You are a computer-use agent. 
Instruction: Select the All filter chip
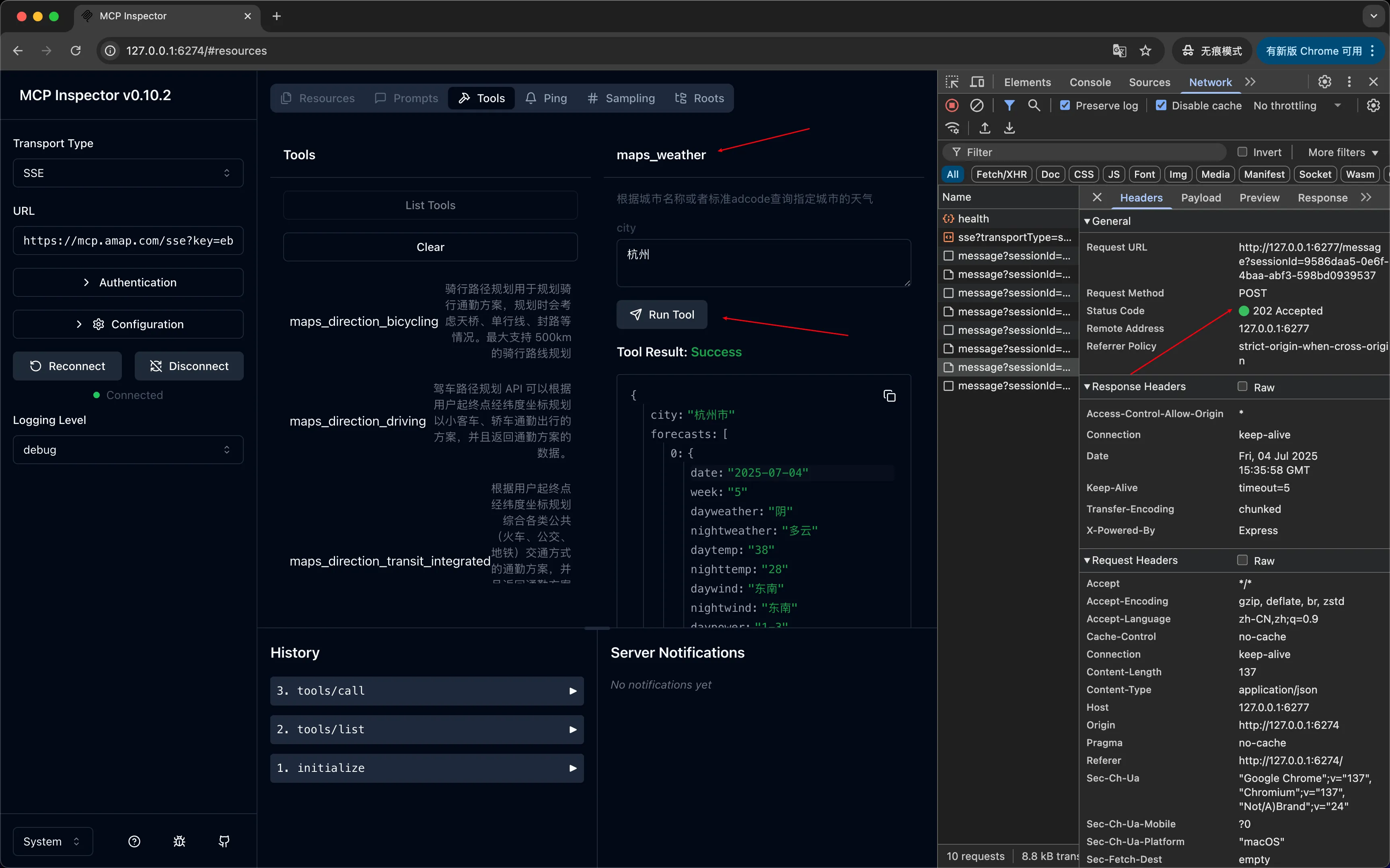pyautogui.click(x=953, y=175)
